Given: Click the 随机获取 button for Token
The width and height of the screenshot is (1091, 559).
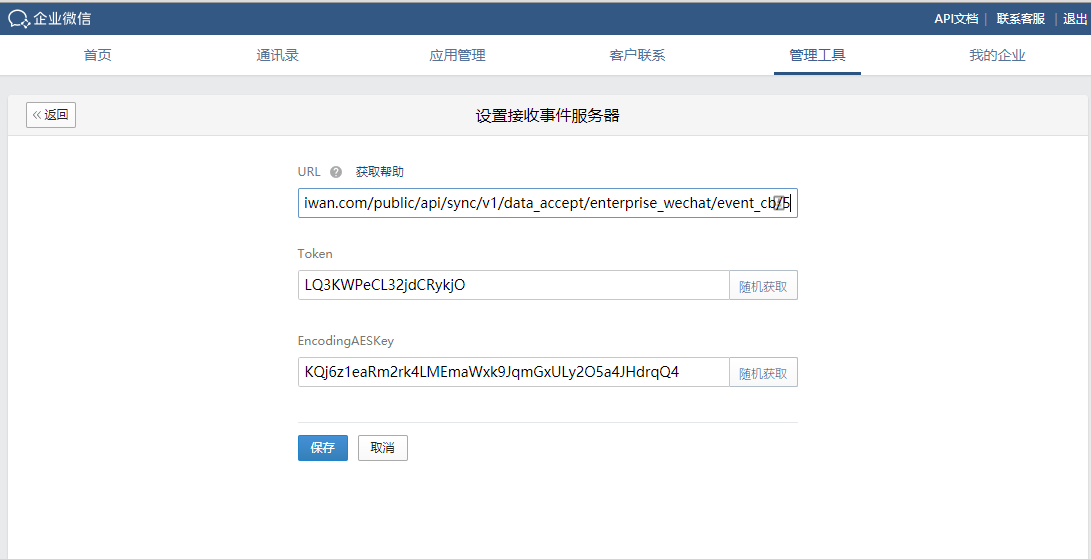Looking at the screenshot, I should tap(763, 285).
